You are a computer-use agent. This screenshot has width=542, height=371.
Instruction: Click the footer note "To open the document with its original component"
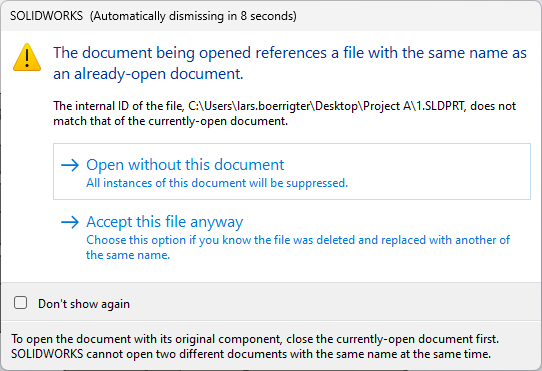[255, 339]
